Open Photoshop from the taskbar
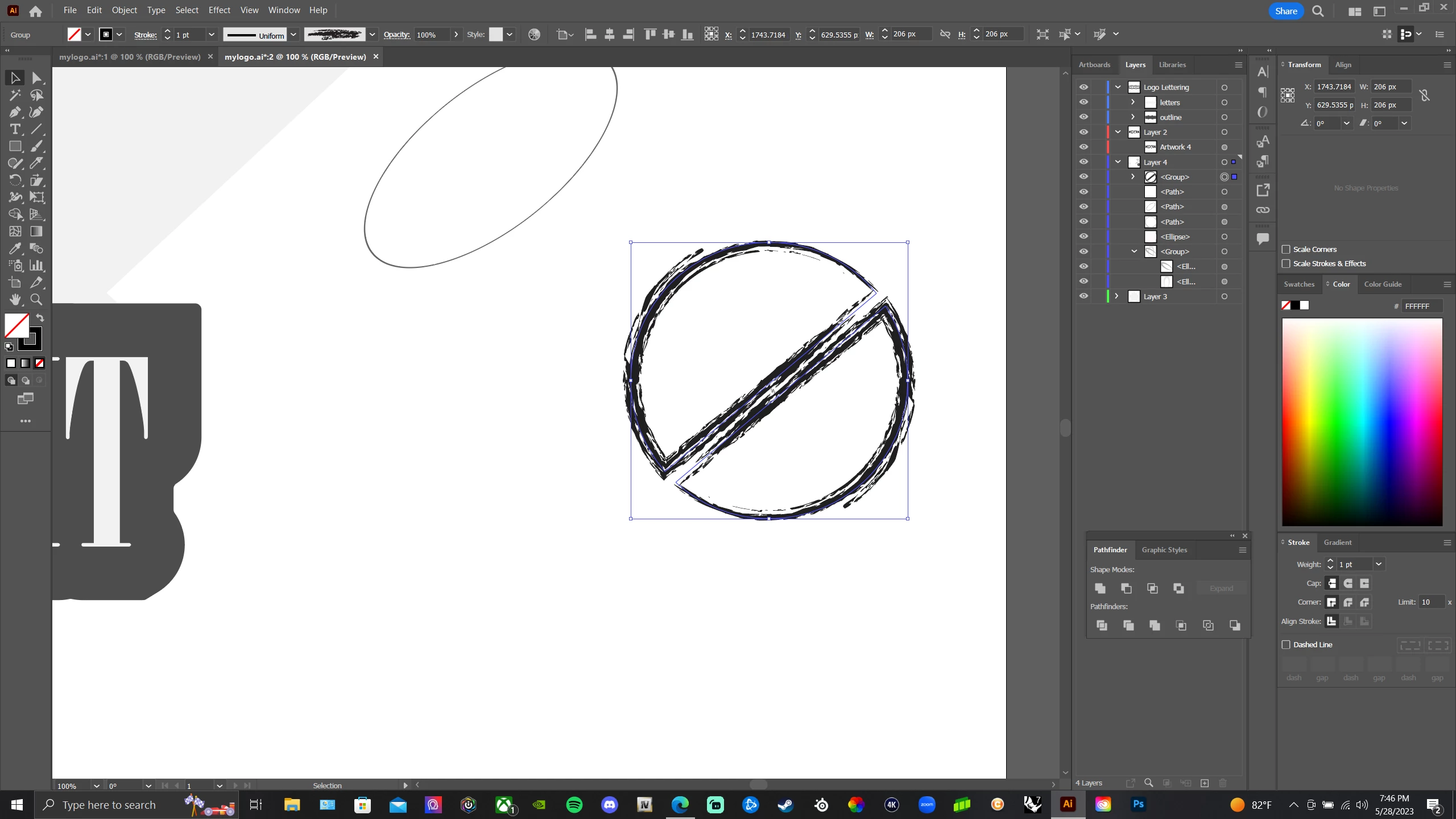This screenshot has width=1456, height=819. coord(1138,804)
